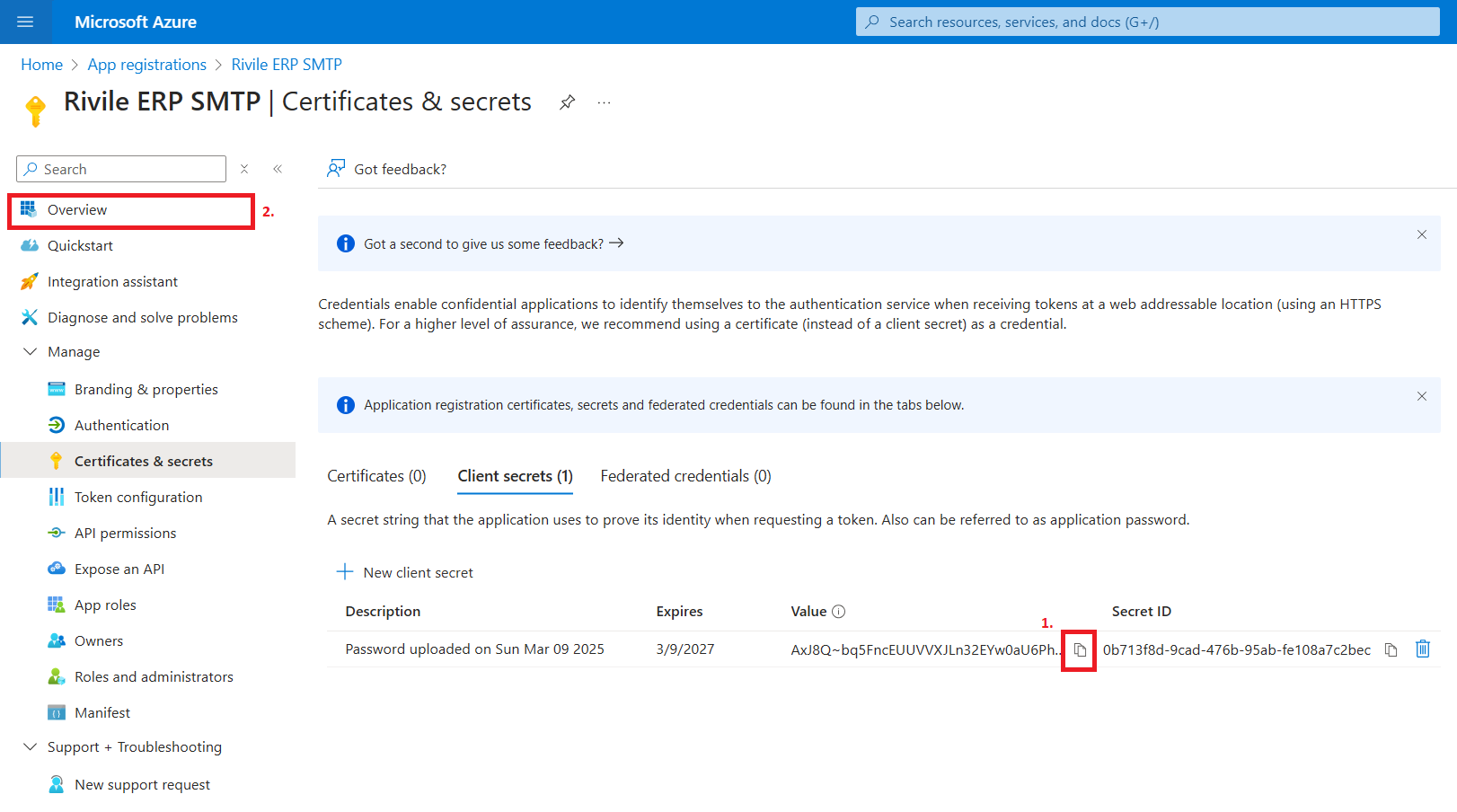This screenshot has height=812, width=1457.
Task: Open App registrations breadcrumb link
Action: tap(146, 65)
